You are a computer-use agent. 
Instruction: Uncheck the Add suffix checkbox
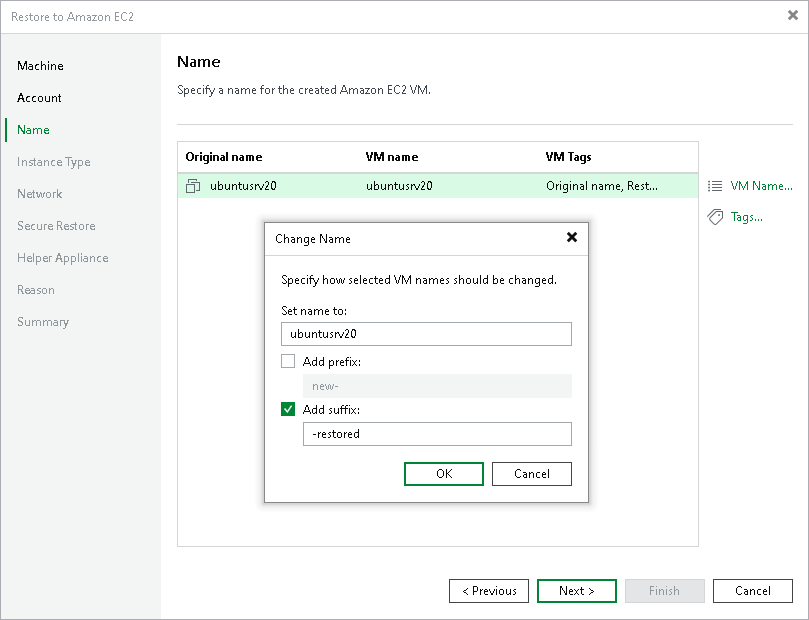[x=288, y=410]
